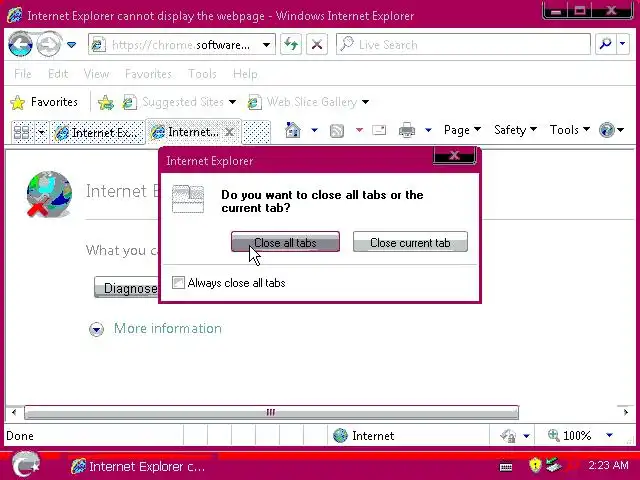Click the 100% zoom level button
Screen dimensions: 640x480
569,436
